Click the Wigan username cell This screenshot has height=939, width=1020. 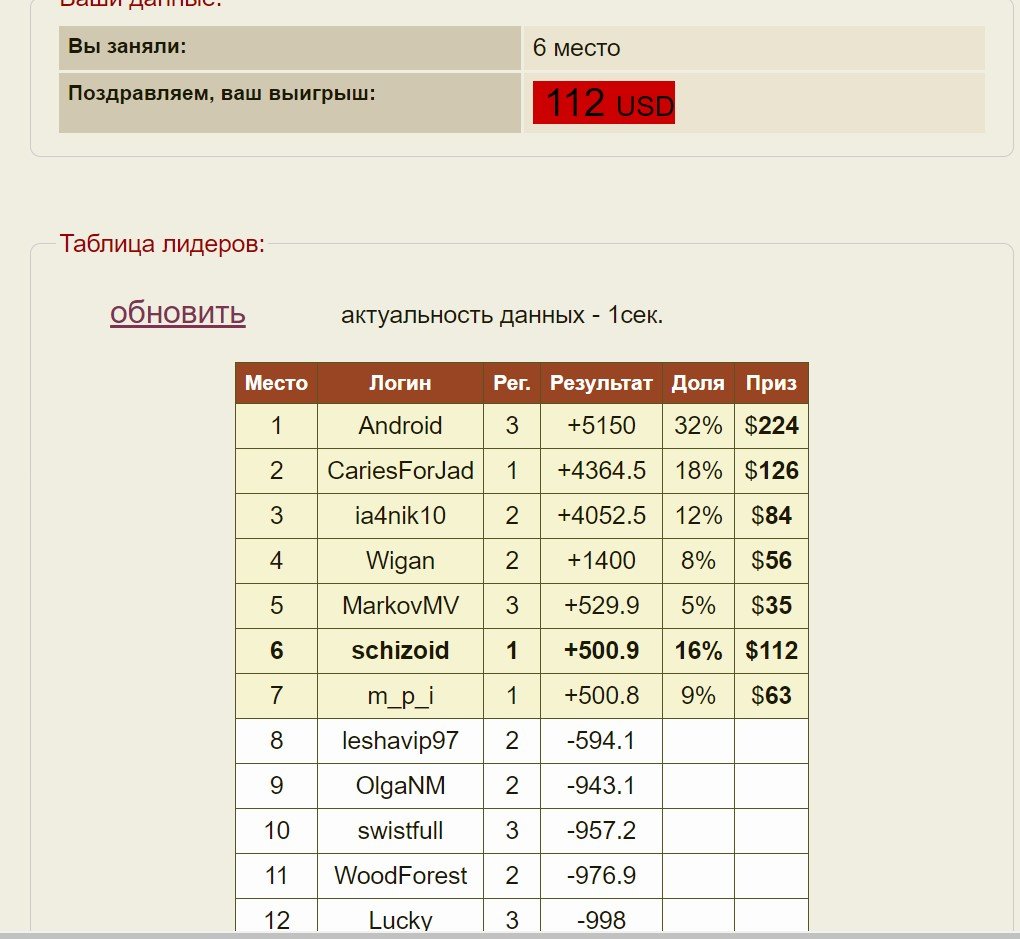399,561
